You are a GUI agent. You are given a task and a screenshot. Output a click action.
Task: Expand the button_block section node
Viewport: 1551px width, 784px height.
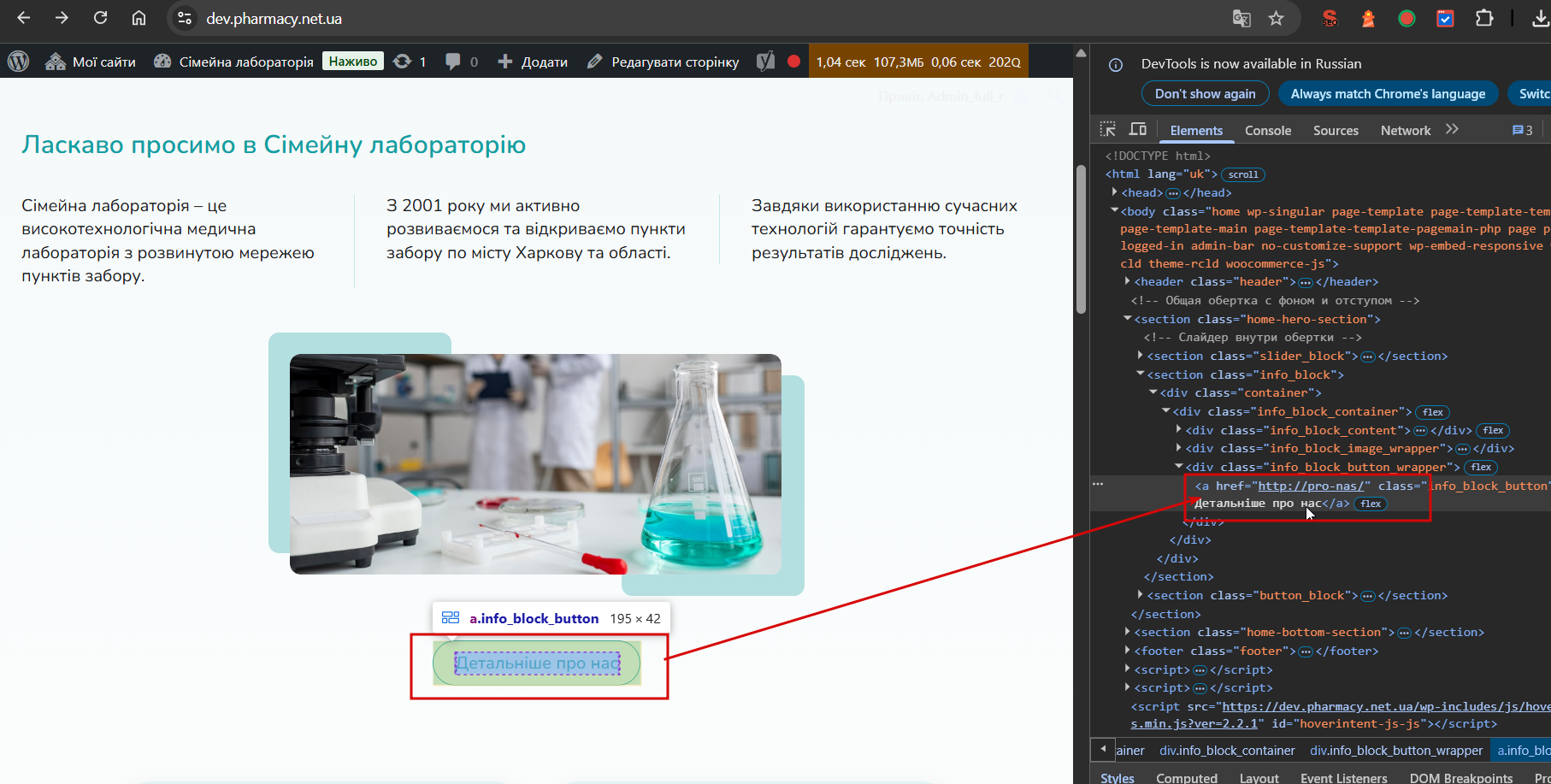[x=1140, y=595]
